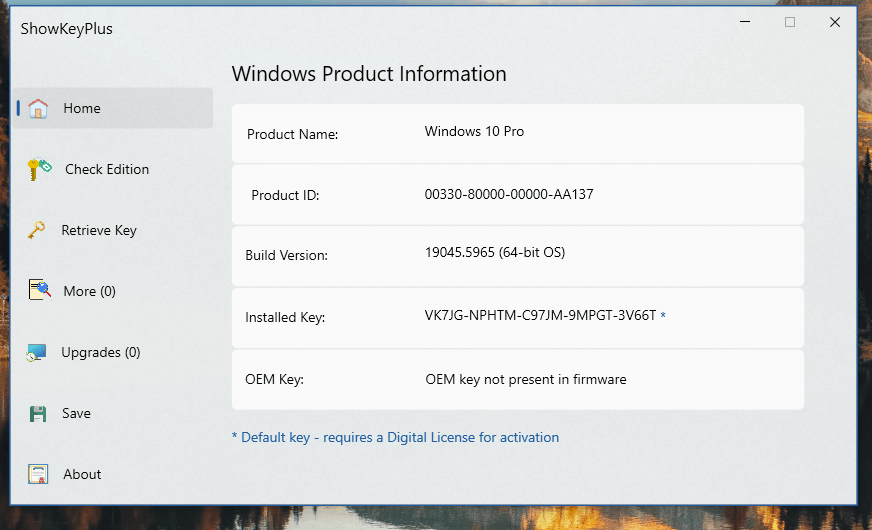Minimize the ShowKeyPlus window

click(745, 22)
